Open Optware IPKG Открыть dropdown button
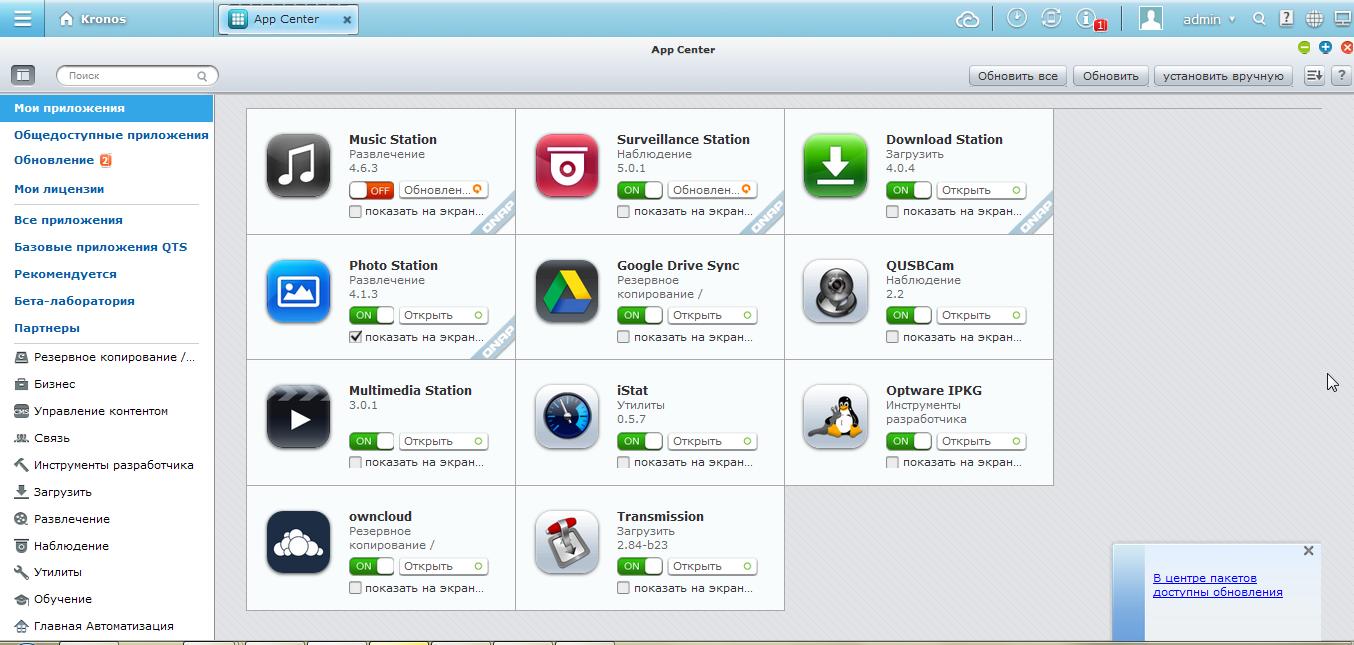This screenshot has height=645, width=1354. pos(981,441)
